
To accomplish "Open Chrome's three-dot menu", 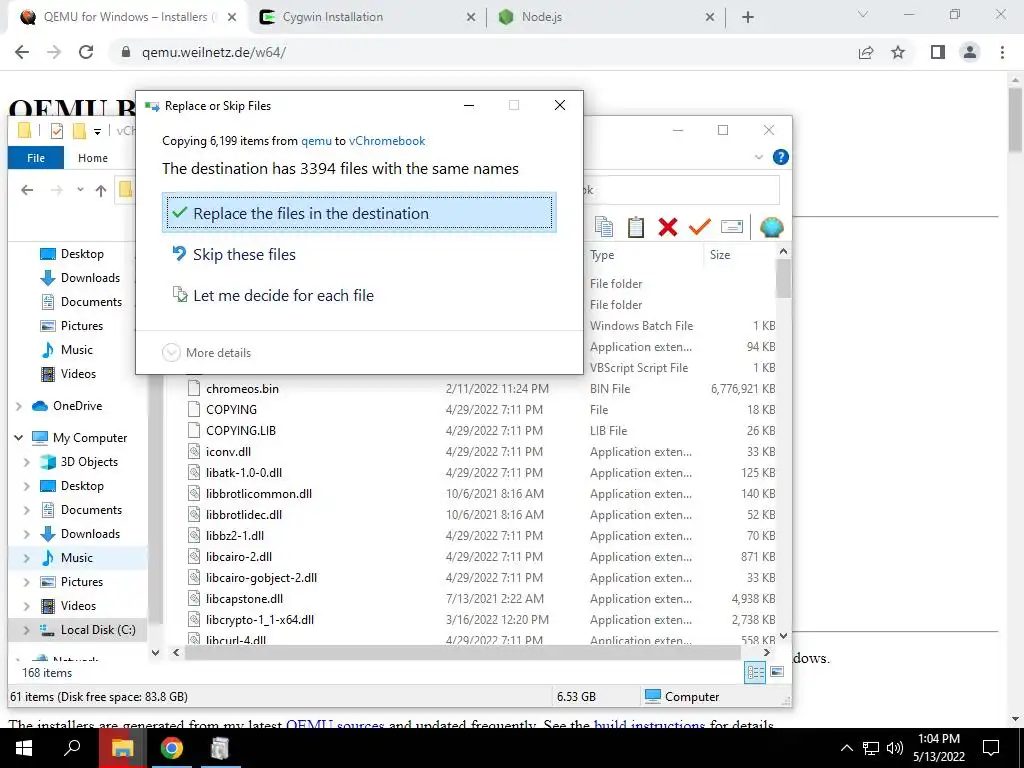I will 1002,52.
